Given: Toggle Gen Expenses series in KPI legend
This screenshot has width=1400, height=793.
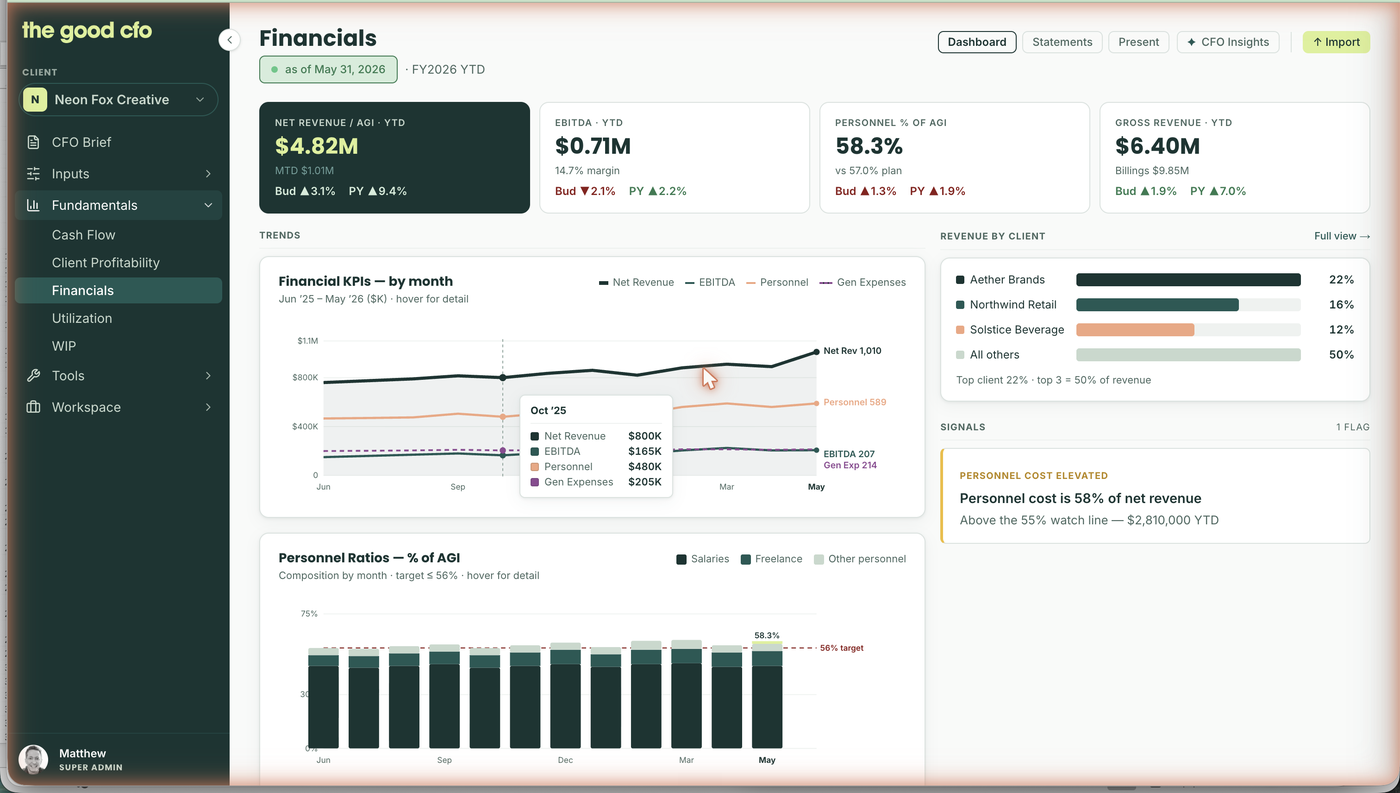Looking at the screenshot, I should click(862, 282).
